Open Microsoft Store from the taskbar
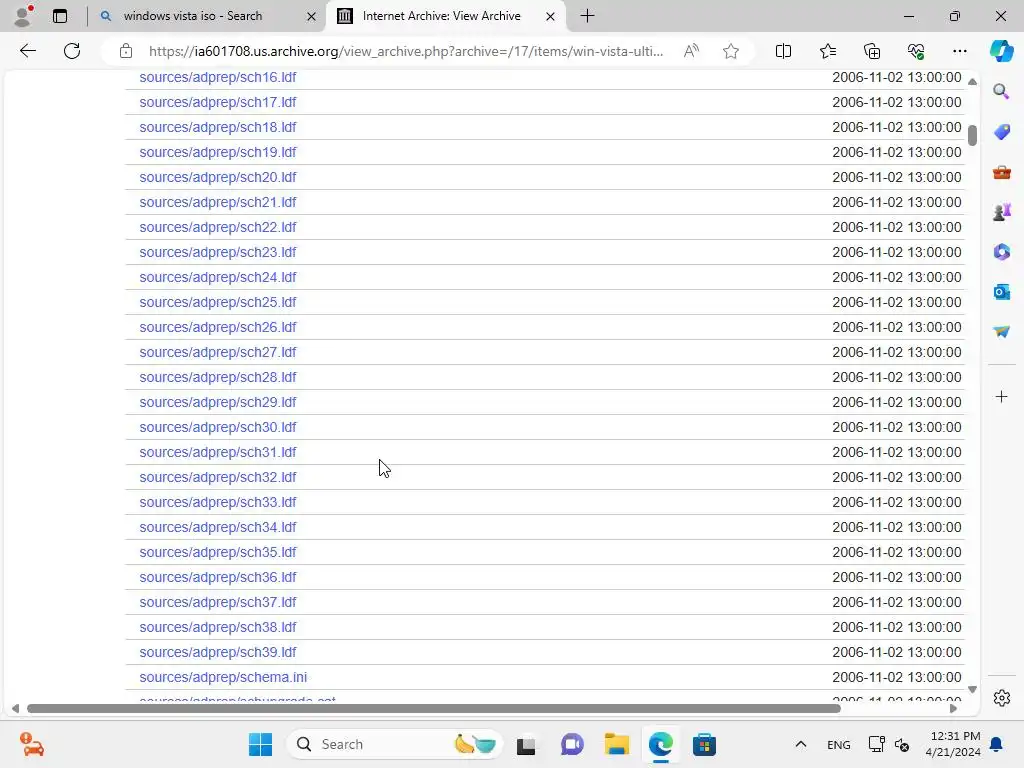Viewport: 1024px width, 768px height. point(704,744)
